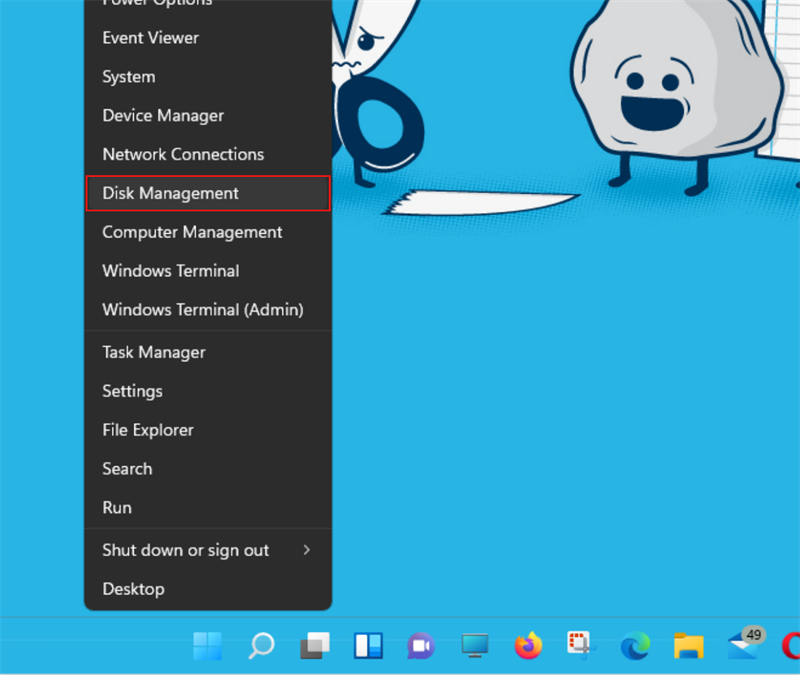Open Microsoft Teams Chat
The image size is (800, 675).
click(421, 648)
